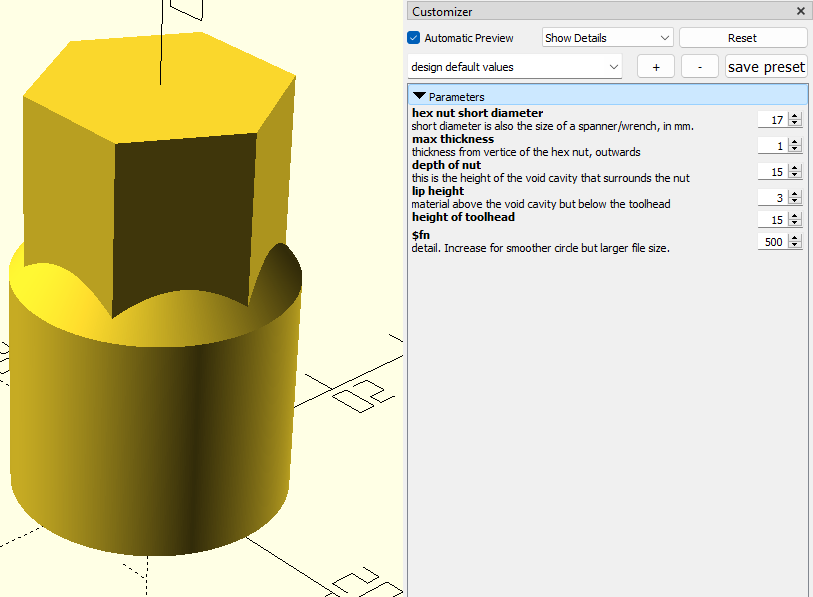Decrease height of toolhead with the down arrow
This screenshot has width=813, height=597.
coord(794,223)
